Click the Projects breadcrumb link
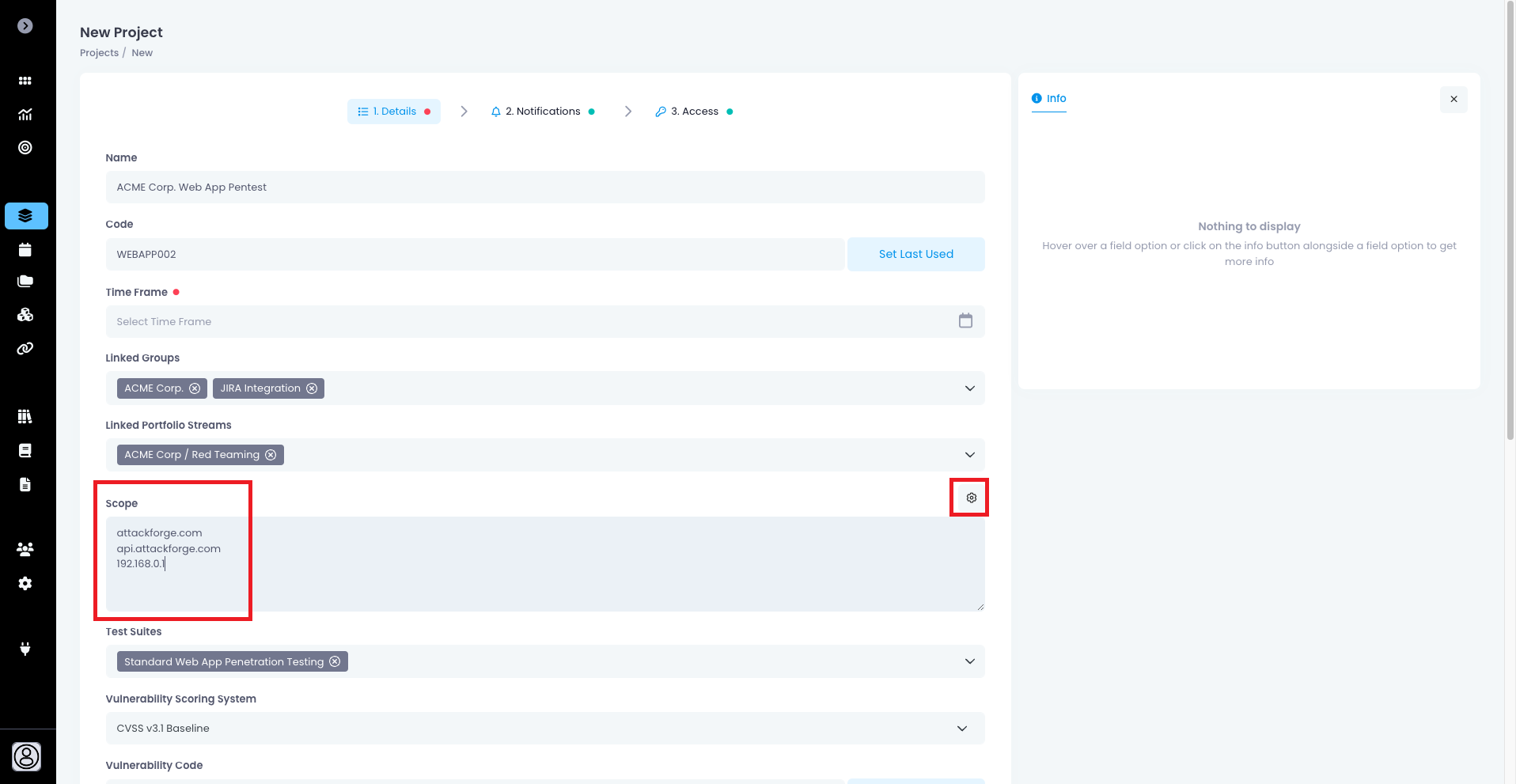Image resolution: width=1516 pixels, height=784 pixels. pos(99,53)
